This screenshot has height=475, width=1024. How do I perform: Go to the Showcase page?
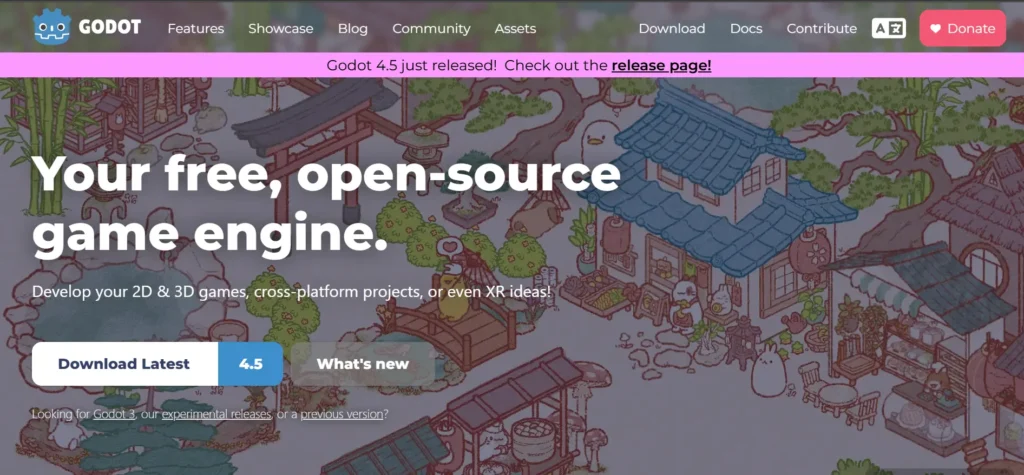point(281,29)
